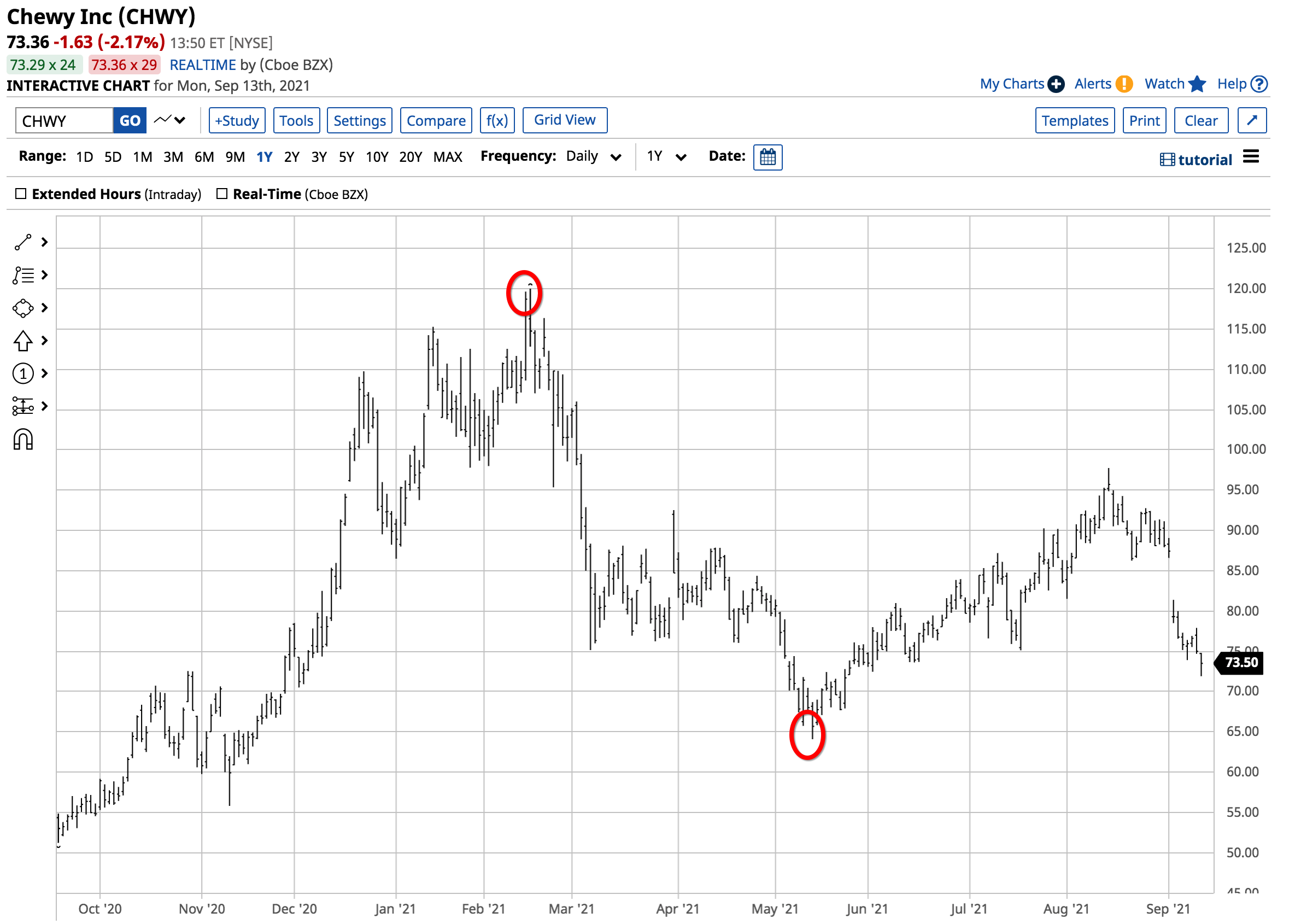Screen dimensions: 1289x924
Task: Pick the numbered label tool
Action: [x=23, y=373]
